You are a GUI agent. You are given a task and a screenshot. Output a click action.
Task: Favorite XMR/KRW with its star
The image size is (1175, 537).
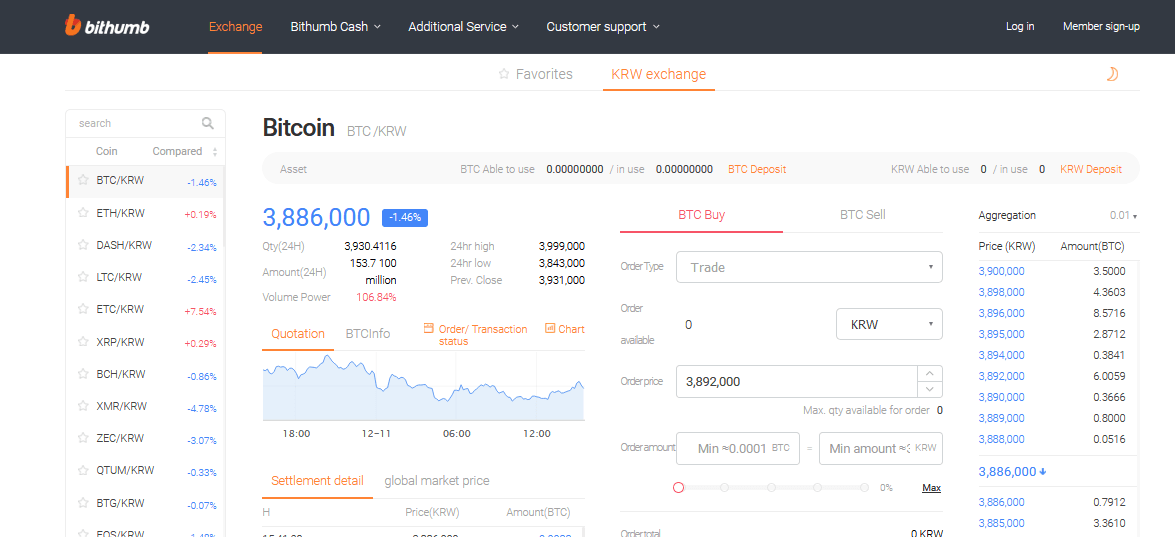click(x=83, y=406)
